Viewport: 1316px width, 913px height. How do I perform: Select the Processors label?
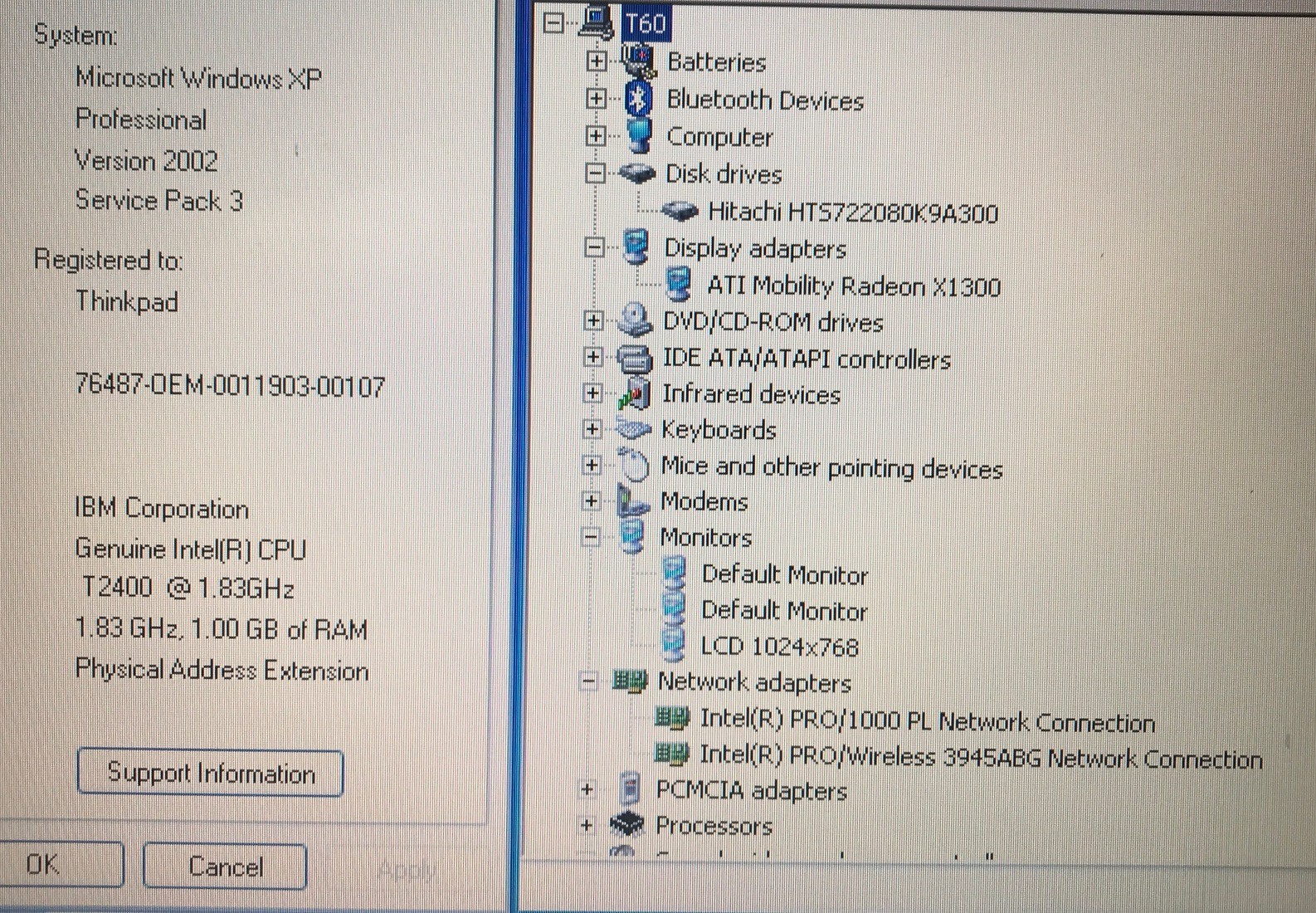714,826
